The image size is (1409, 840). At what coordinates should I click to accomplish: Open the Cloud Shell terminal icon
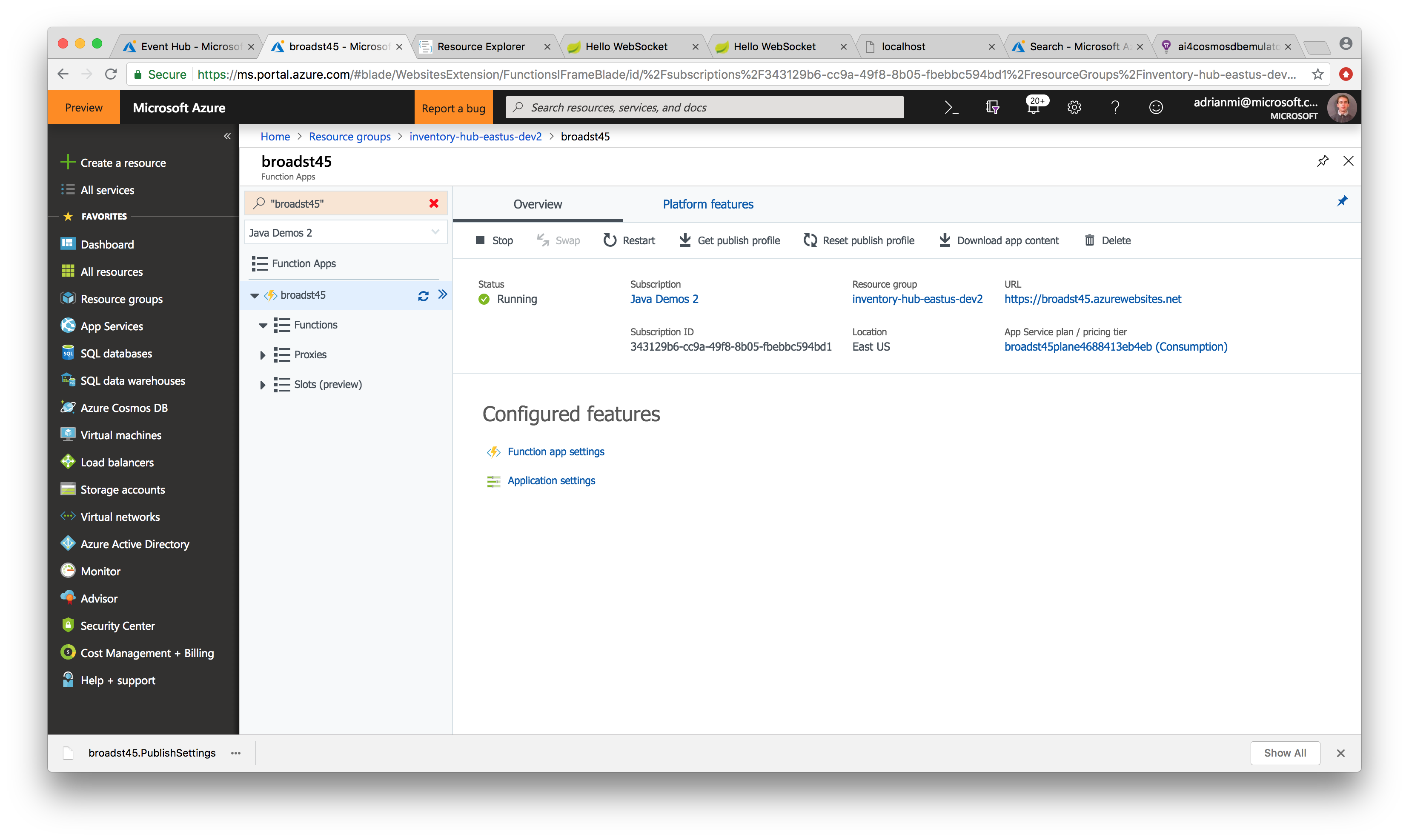951,107
